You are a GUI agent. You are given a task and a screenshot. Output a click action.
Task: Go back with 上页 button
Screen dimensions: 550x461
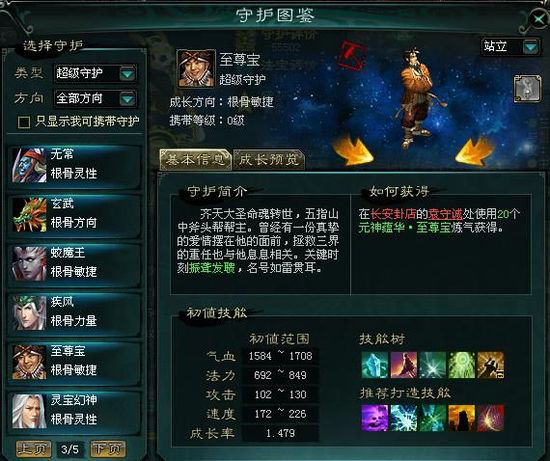[x=34, y=449]
